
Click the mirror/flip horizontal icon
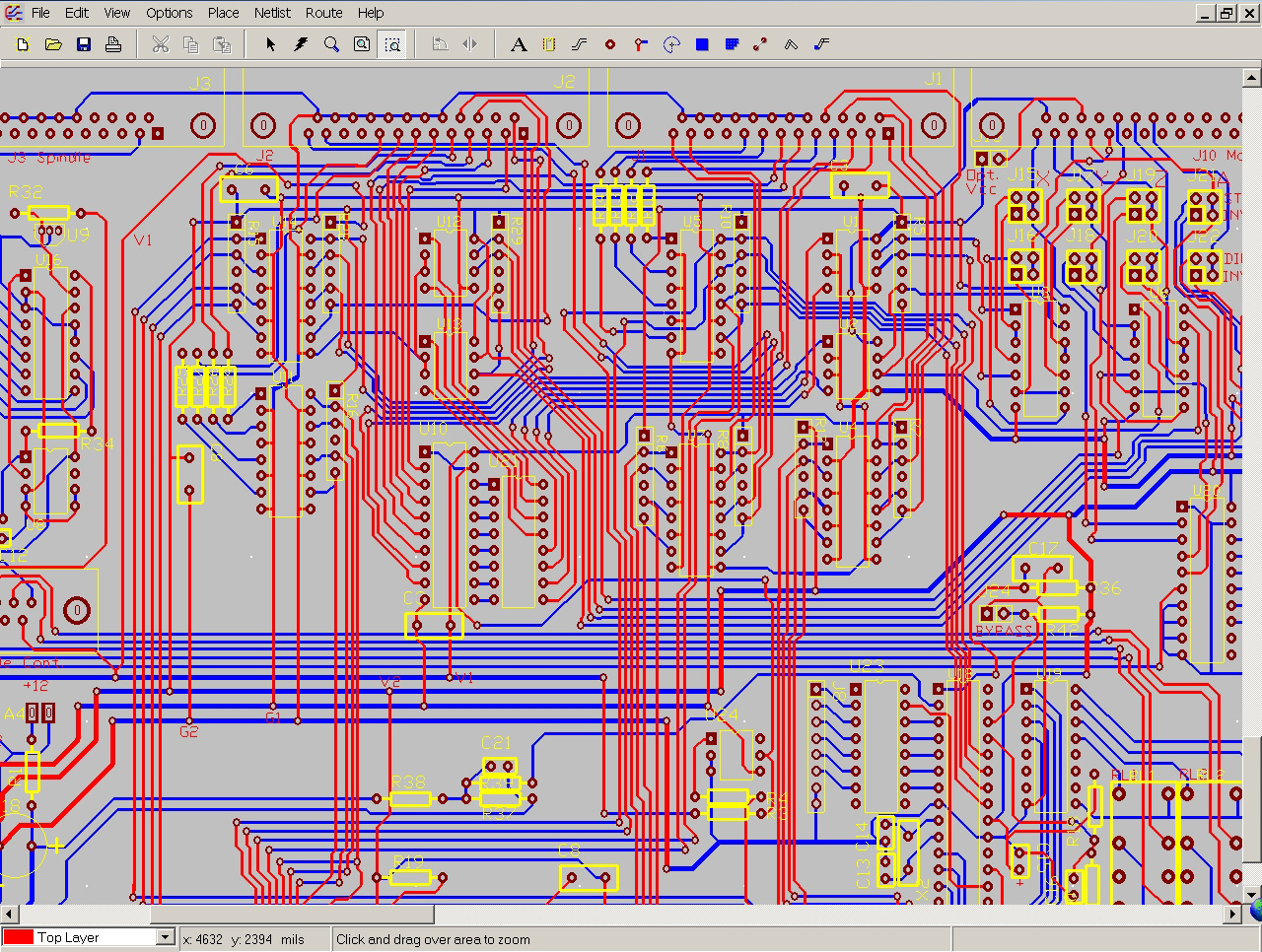coord(470,44)
